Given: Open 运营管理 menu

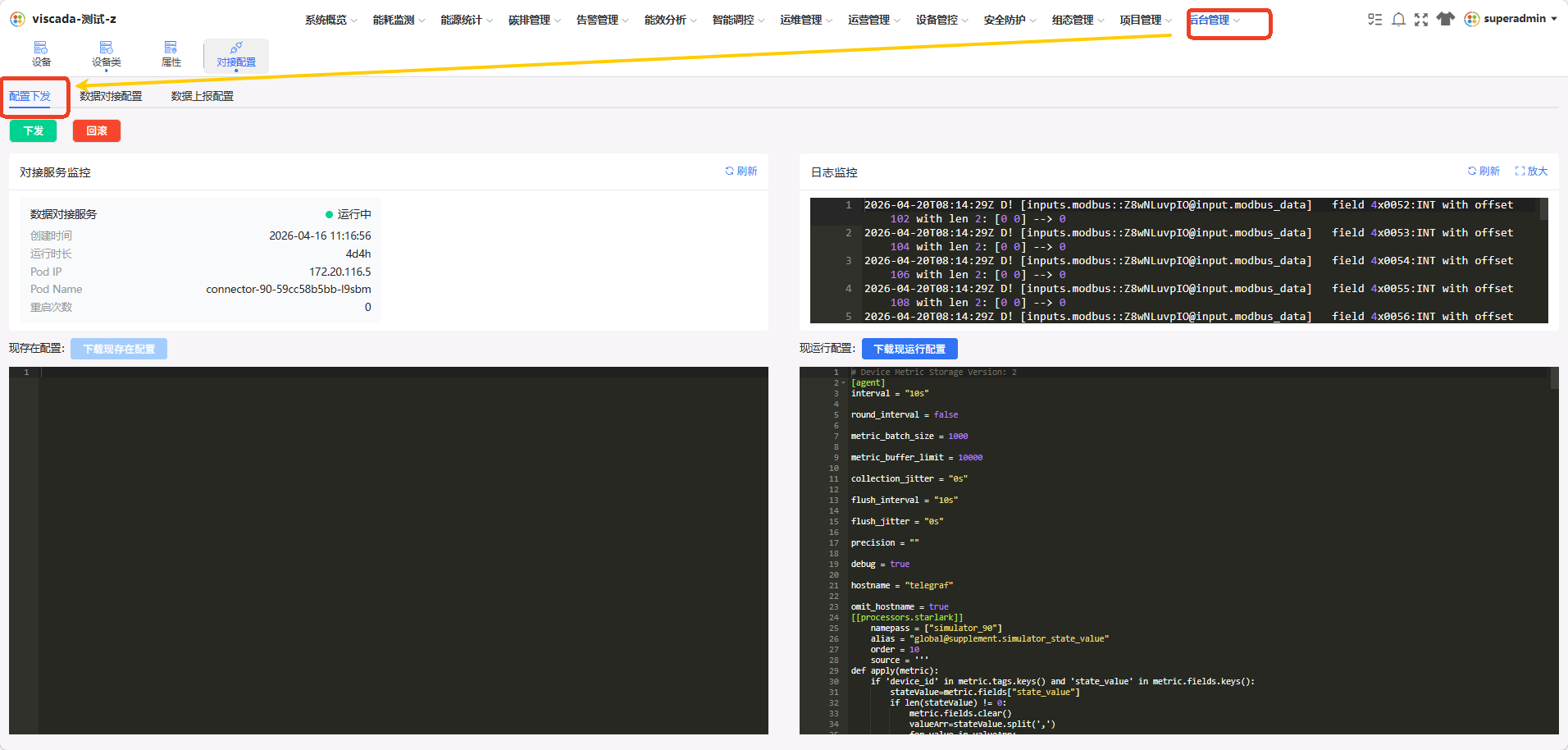Looking at the screenshot, I should 874,20.
